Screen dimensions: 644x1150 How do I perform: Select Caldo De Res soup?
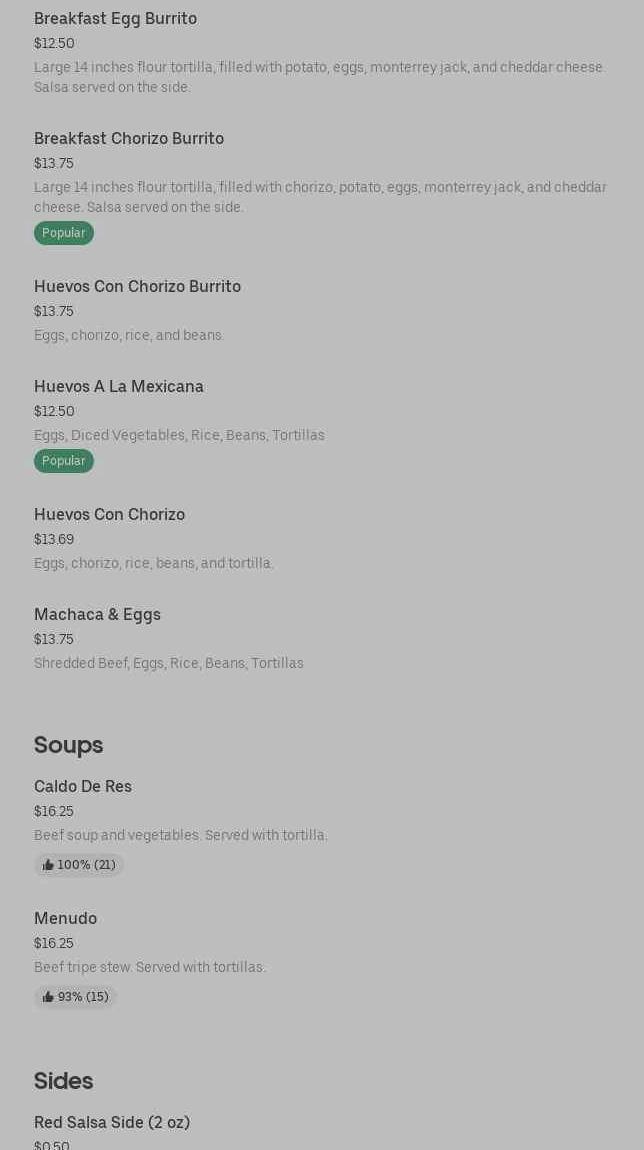tap(83, 786)
